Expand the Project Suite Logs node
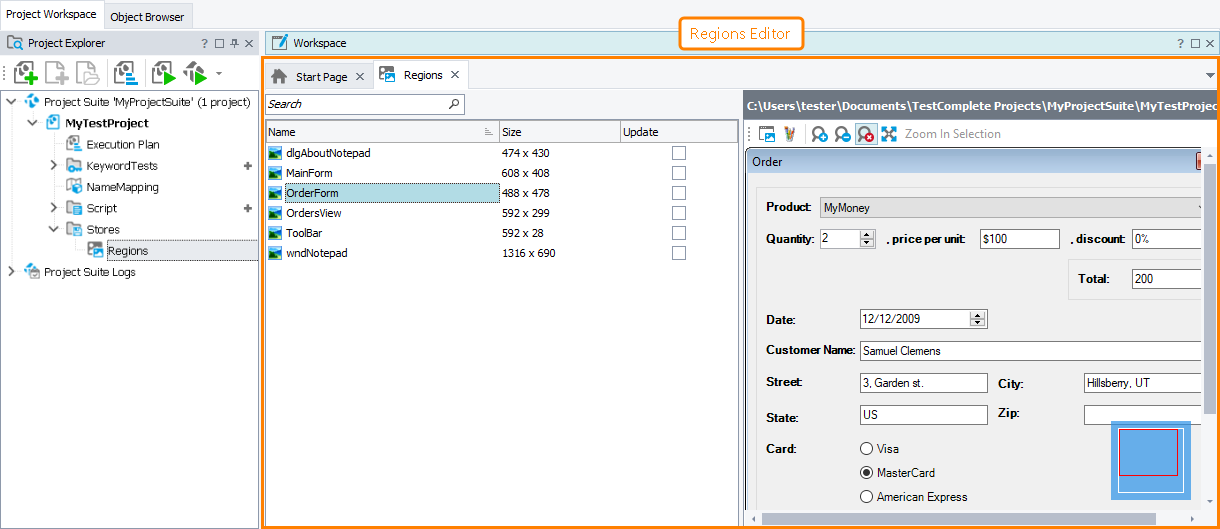Screen dimensions: 1220x529 11,272
